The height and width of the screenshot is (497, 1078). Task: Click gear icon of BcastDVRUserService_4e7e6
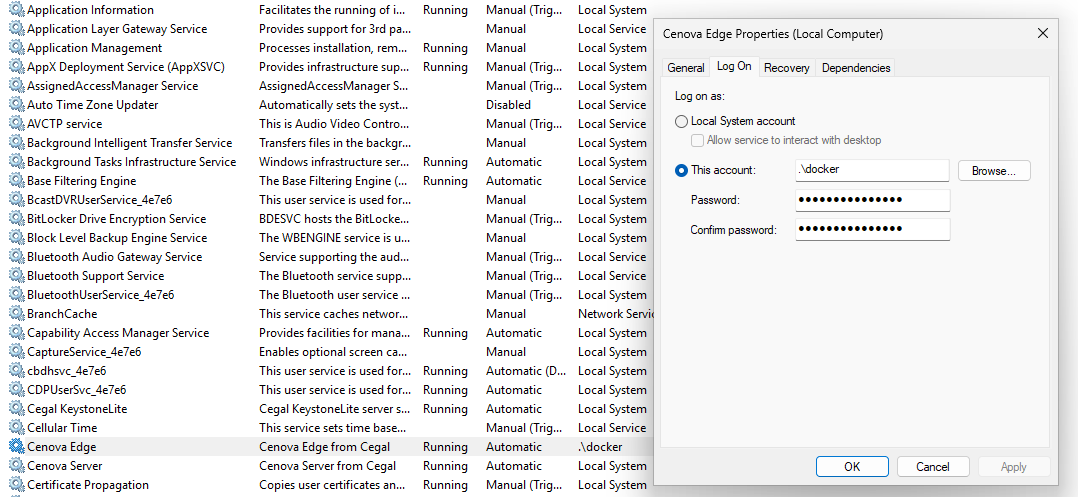pos(16,200)
